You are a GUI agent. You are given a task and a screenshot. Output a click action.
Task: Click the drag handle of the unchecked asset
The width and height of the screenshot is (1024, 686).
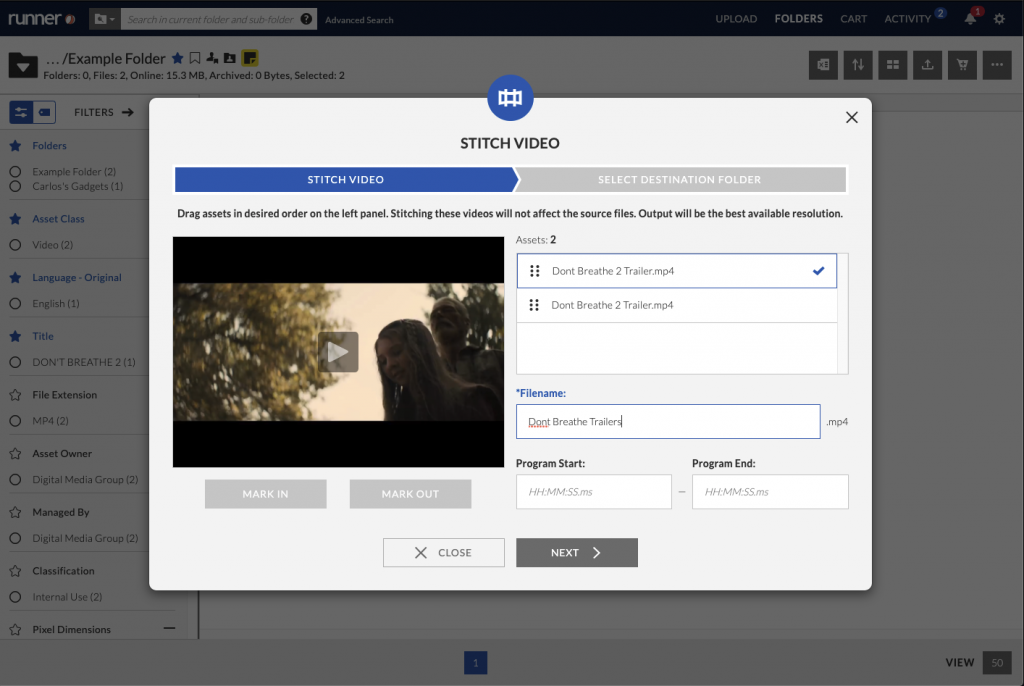pos(534,305)
